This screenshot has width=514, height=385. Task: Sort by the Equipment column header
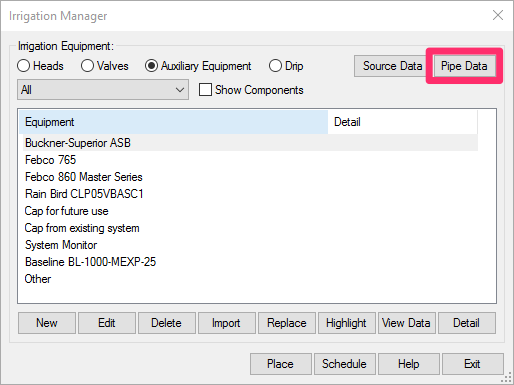coord(174,122)
